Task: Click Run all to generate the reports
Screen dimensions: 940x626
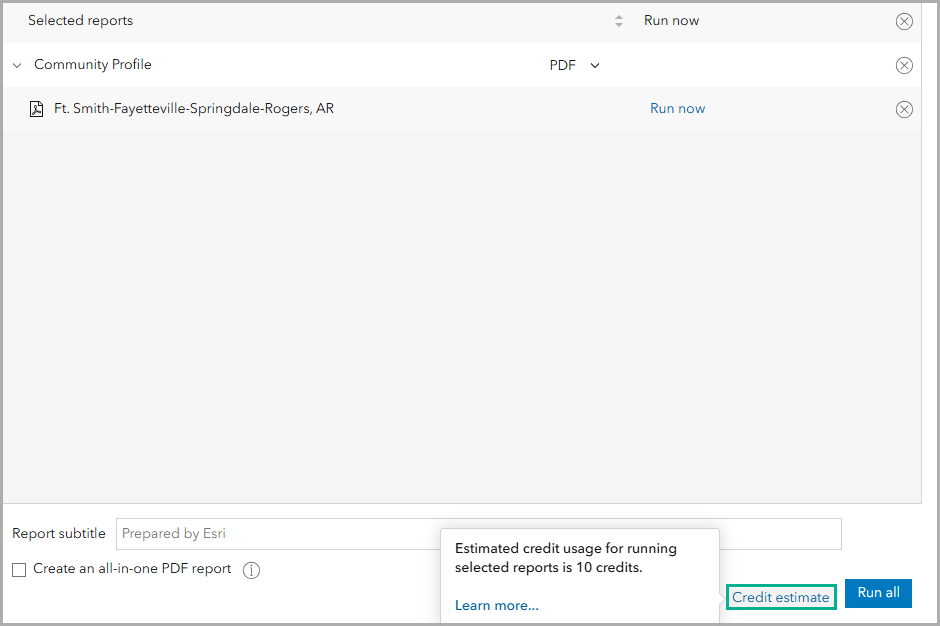Action: pyautogui.click(x=878, y=593)
